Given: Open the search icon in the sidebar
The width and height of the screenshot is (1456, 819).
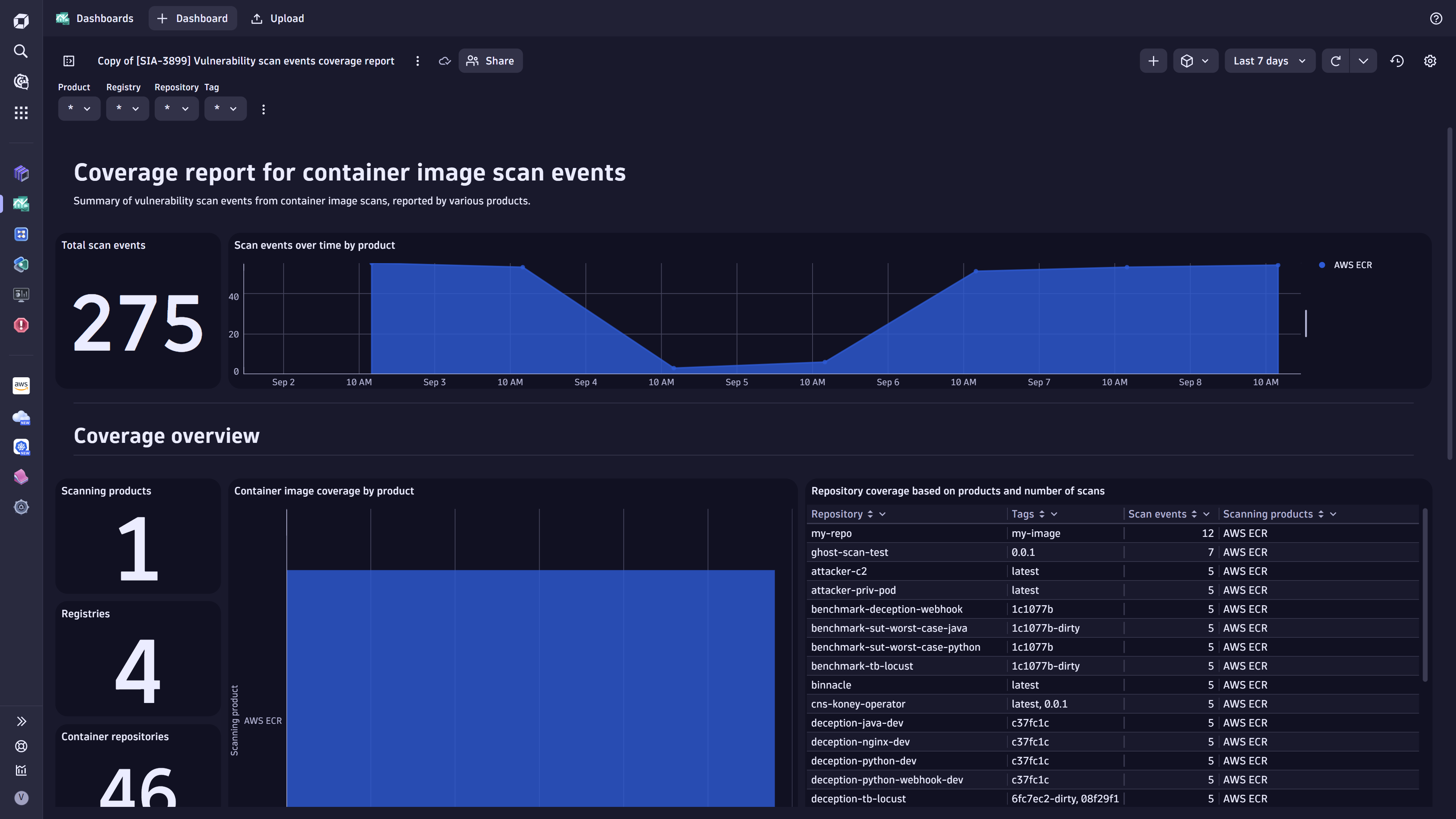Looking at the screenshot, I should (21, 52).
